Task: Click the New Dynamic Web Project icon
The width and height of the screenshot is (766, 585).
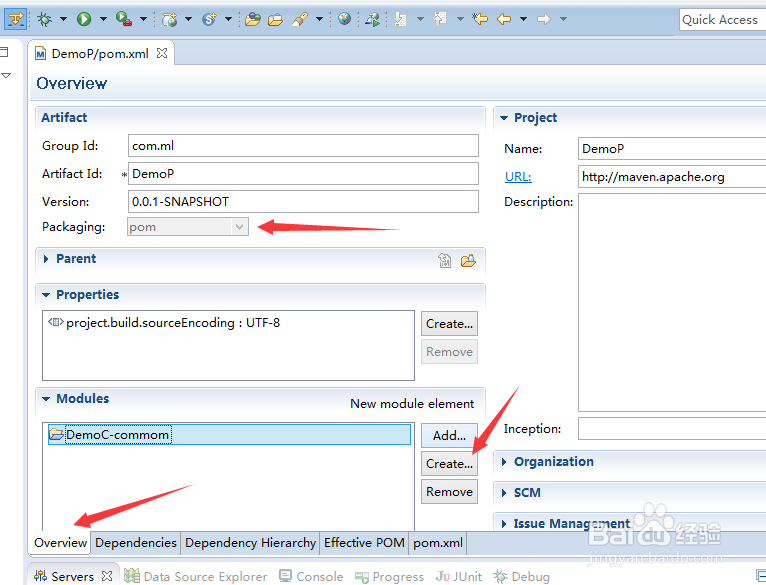Action: coord(170,19)
